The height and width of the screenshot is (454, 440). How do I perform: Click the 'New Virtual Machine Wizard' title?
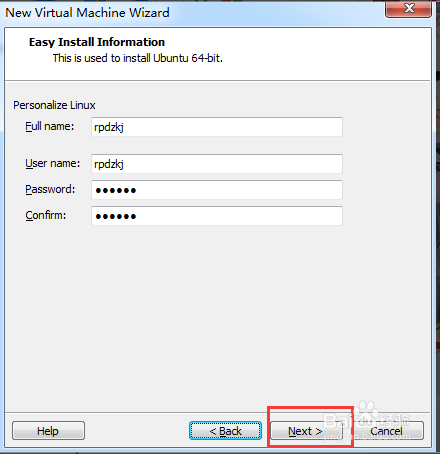[x=87, y=13]
